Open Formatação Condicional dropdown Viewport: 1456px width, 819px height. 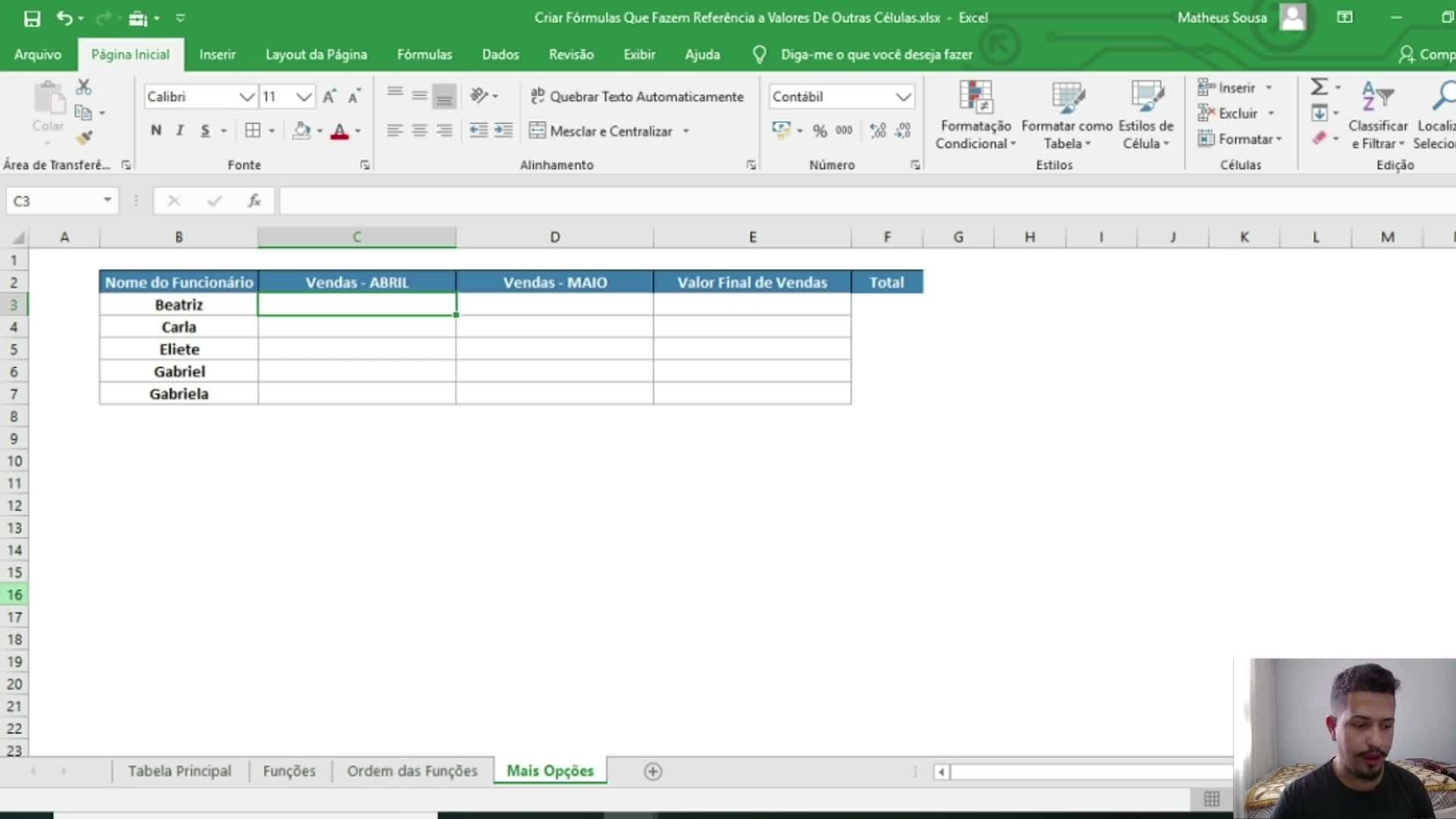[x=975, y=115]
